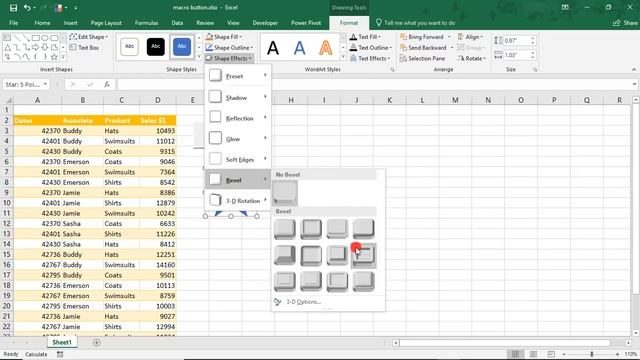Open the Text Effects dropdown
This screenshot has width=640, height=360.
[370, 58]
